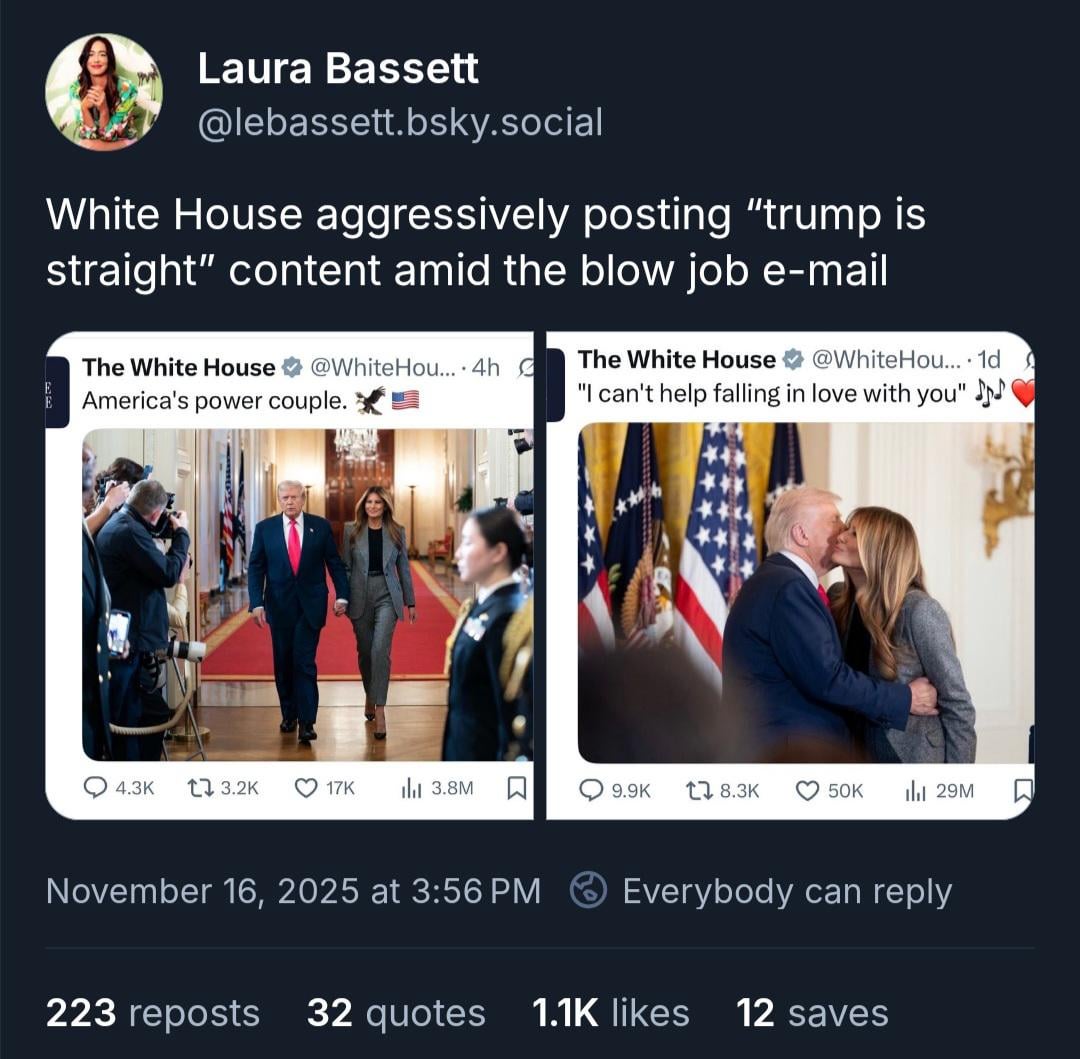
Task: Click the retweet icon showing 8.3K
Action: 698,790
